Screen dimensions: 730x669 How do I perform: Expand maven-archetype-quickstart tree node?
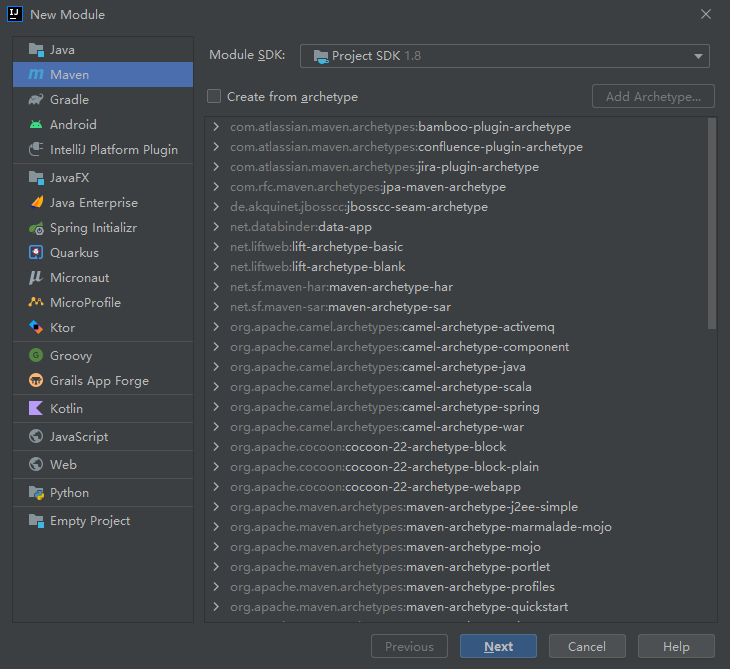pos(216,607)
